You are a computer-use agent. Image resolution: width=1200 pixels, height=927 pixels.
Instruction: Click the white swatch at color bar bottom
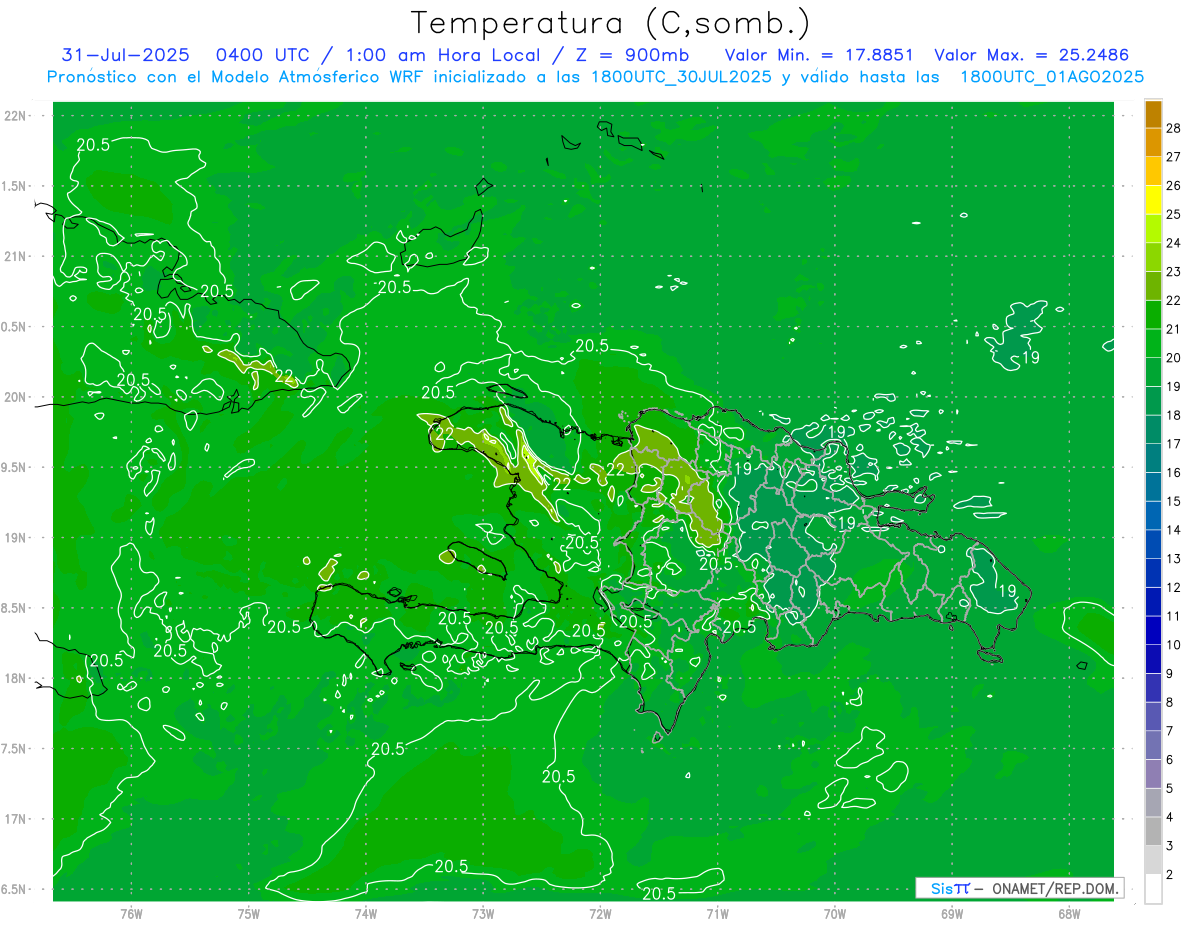pyautogui.click(x=1153, y=889)
